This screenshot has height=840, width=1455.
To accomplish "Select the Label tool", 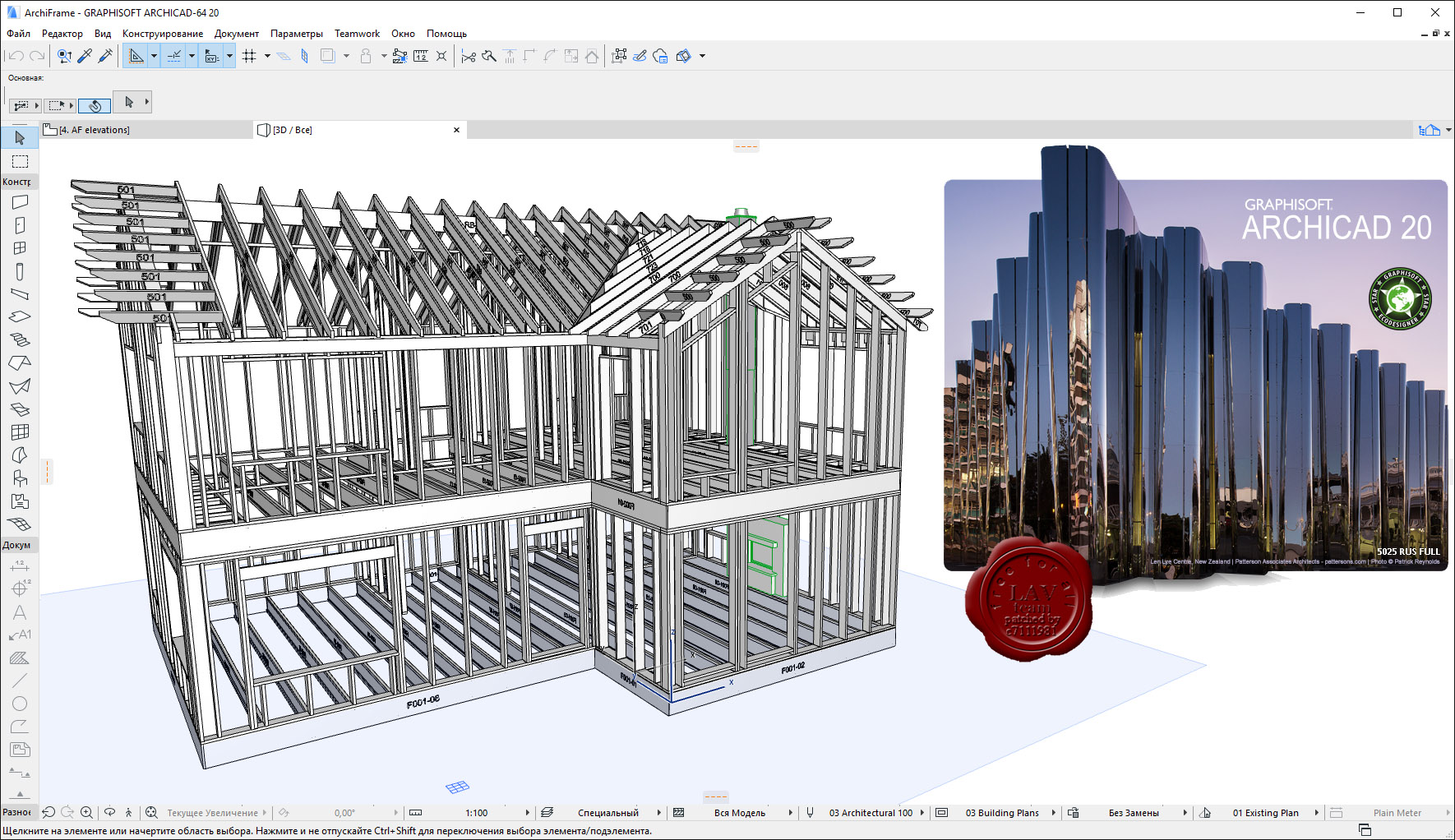I will [x=20, y=635].
